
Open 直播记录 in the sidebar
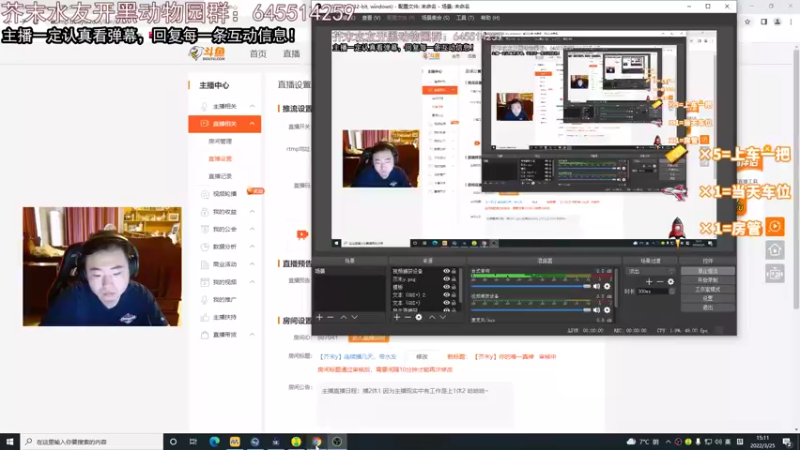220,176
